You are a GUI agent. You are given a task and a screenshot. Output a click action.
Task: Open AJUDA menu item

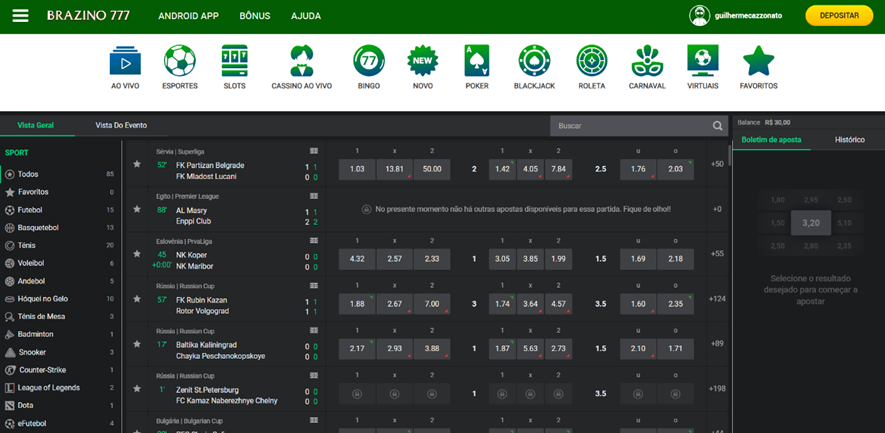click(306, 16)
